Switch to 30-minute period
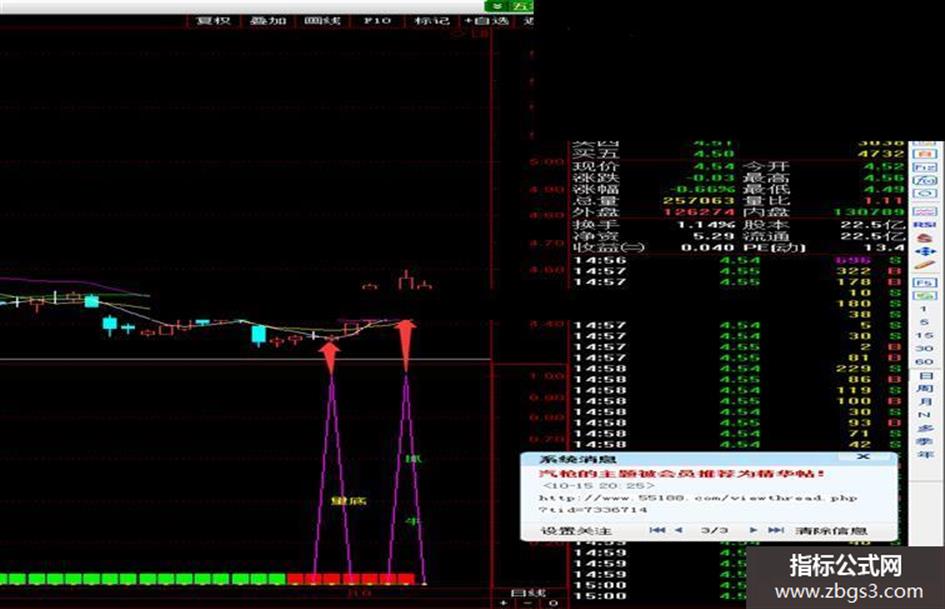Image resolution: width=945 pixels, height=609 pixels. tap(923, 349)
